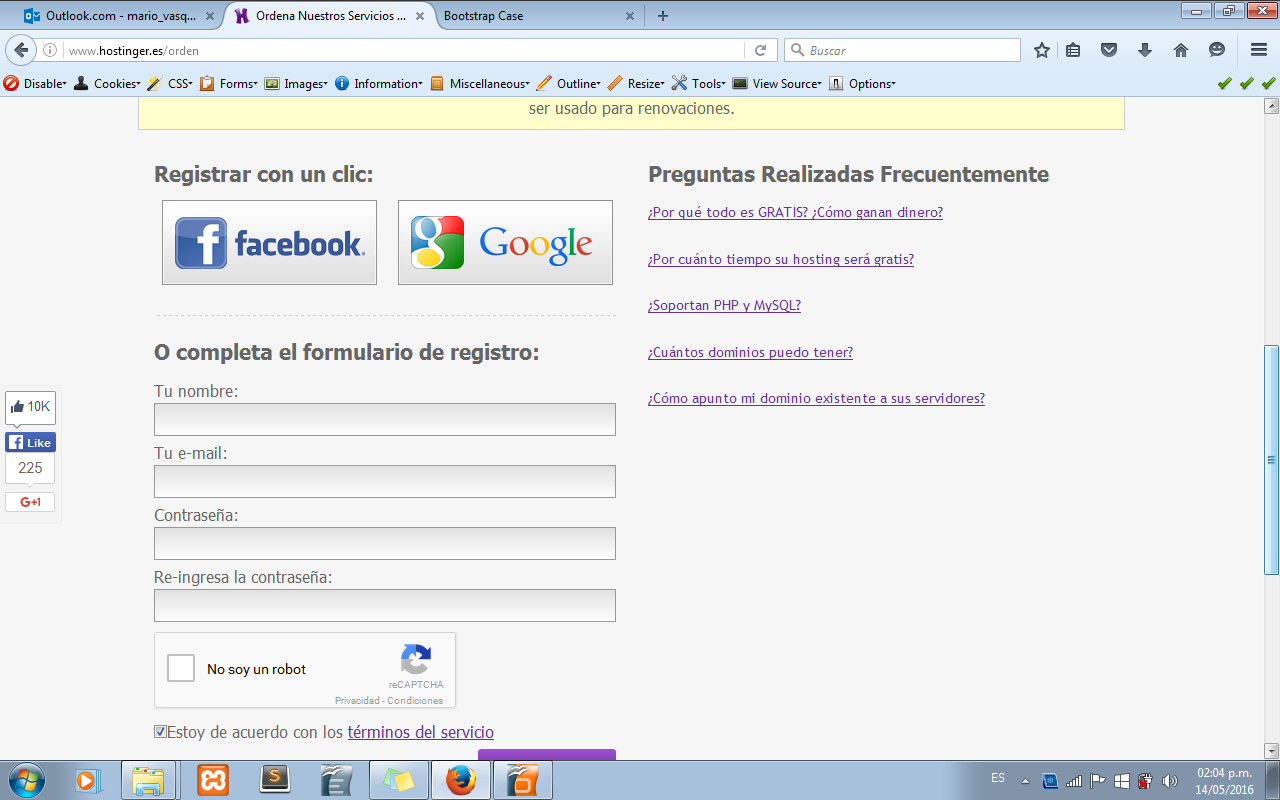The image size is (1280, 800).
Task: Reload the page with refresh icon
Action: pos(760,50)
